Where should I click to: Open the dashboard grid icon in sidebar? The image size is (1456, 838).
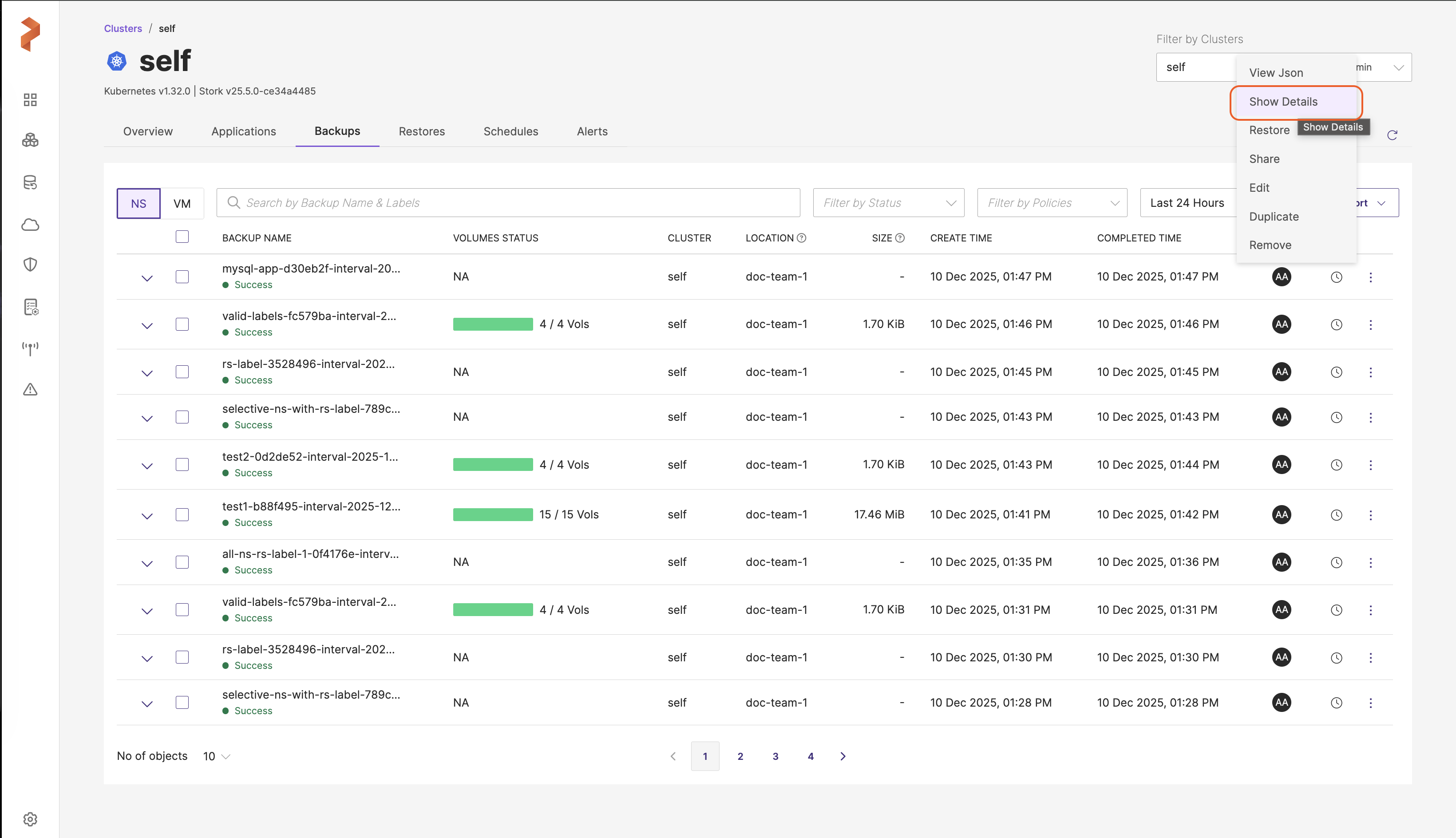[x=30, y=99]
